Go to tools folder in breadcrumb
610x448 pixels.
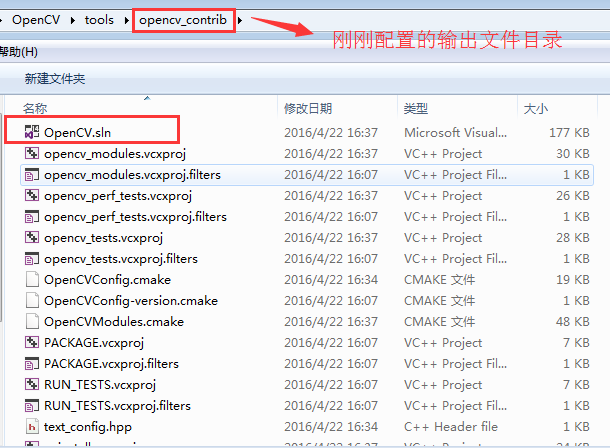point(99,20)
